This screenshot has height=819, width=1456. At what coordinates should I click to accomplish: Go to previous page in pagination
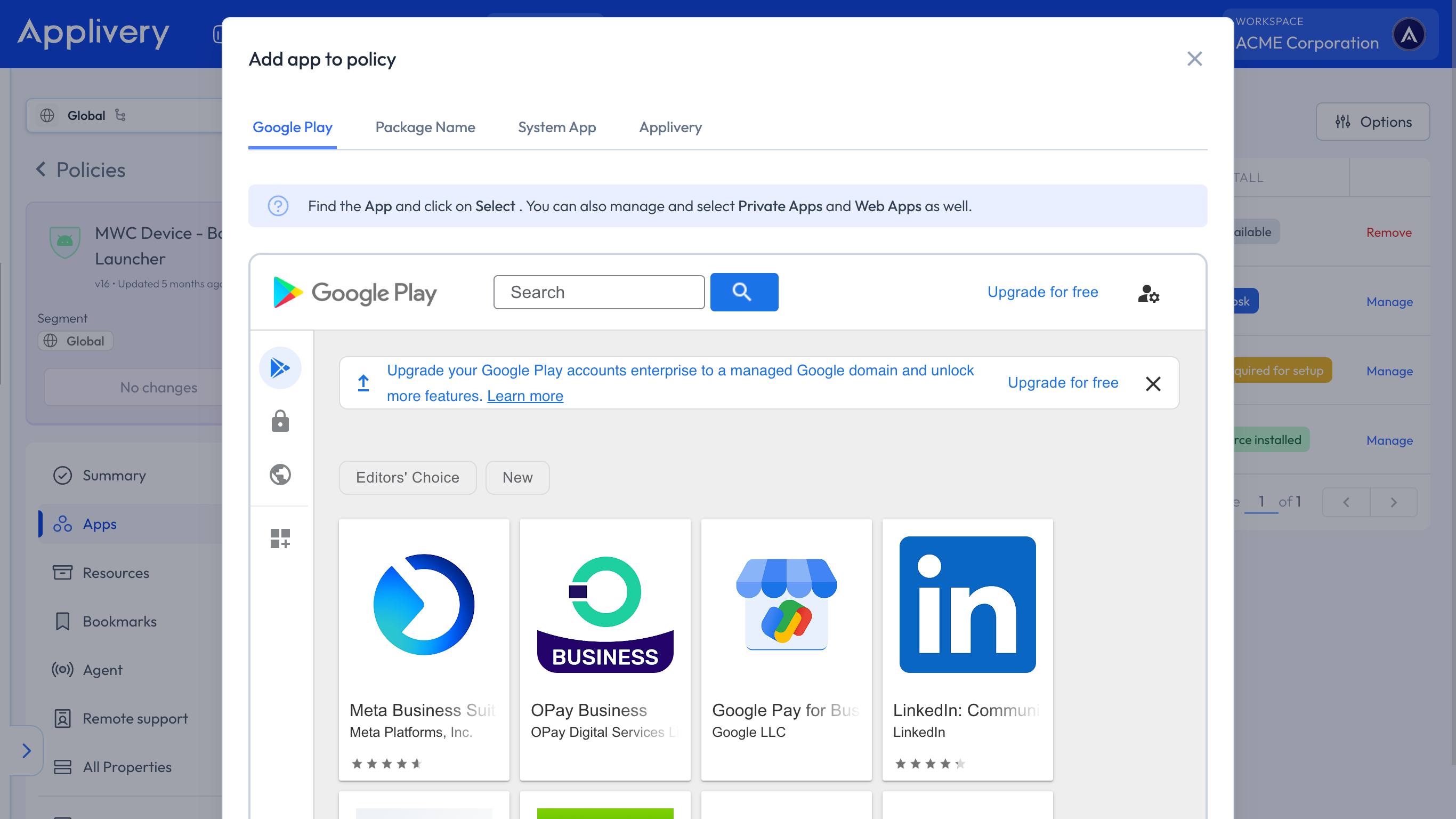pos(1346,502)
